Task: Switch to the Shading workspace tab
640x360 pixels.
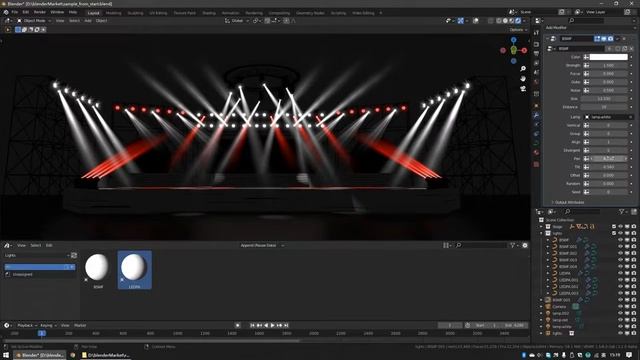Action: point(209,13)
